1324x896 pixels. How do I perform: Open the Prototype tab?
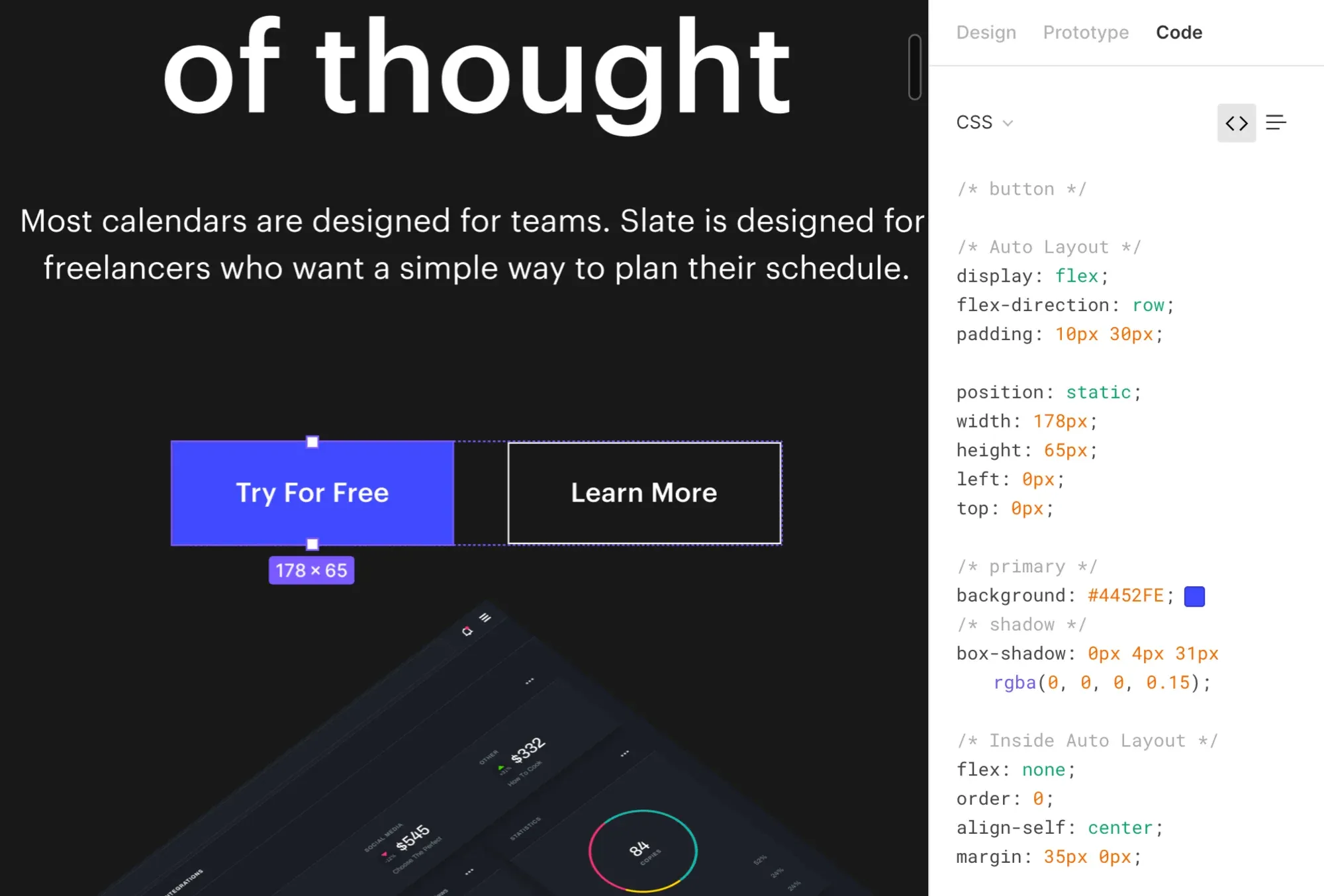[x=1086, y=32]
